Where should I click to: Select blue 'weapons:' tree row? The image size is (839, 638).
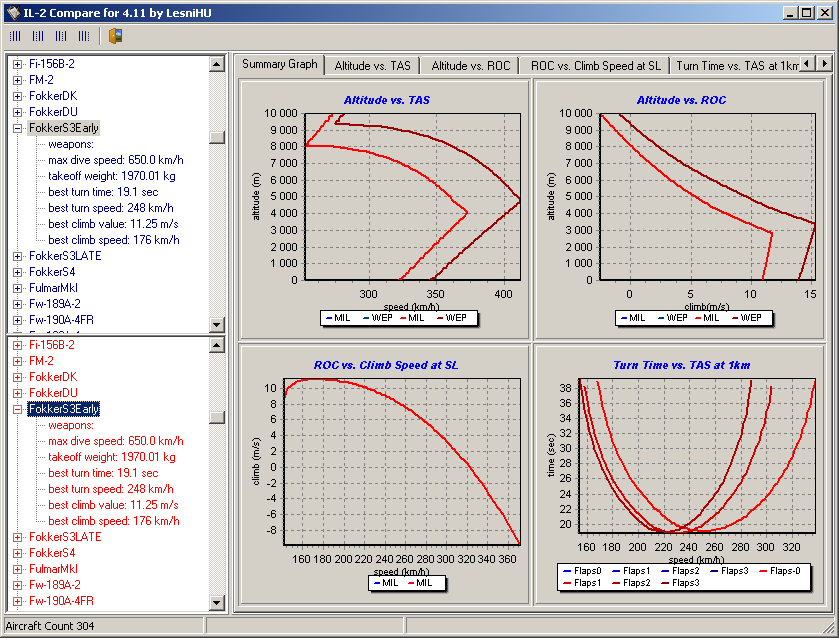coord(71,144)
